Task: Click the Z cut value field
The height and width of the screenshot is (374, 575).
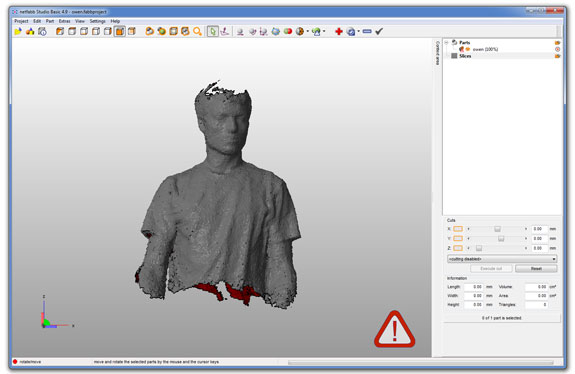Action: (x=539, y=248)
